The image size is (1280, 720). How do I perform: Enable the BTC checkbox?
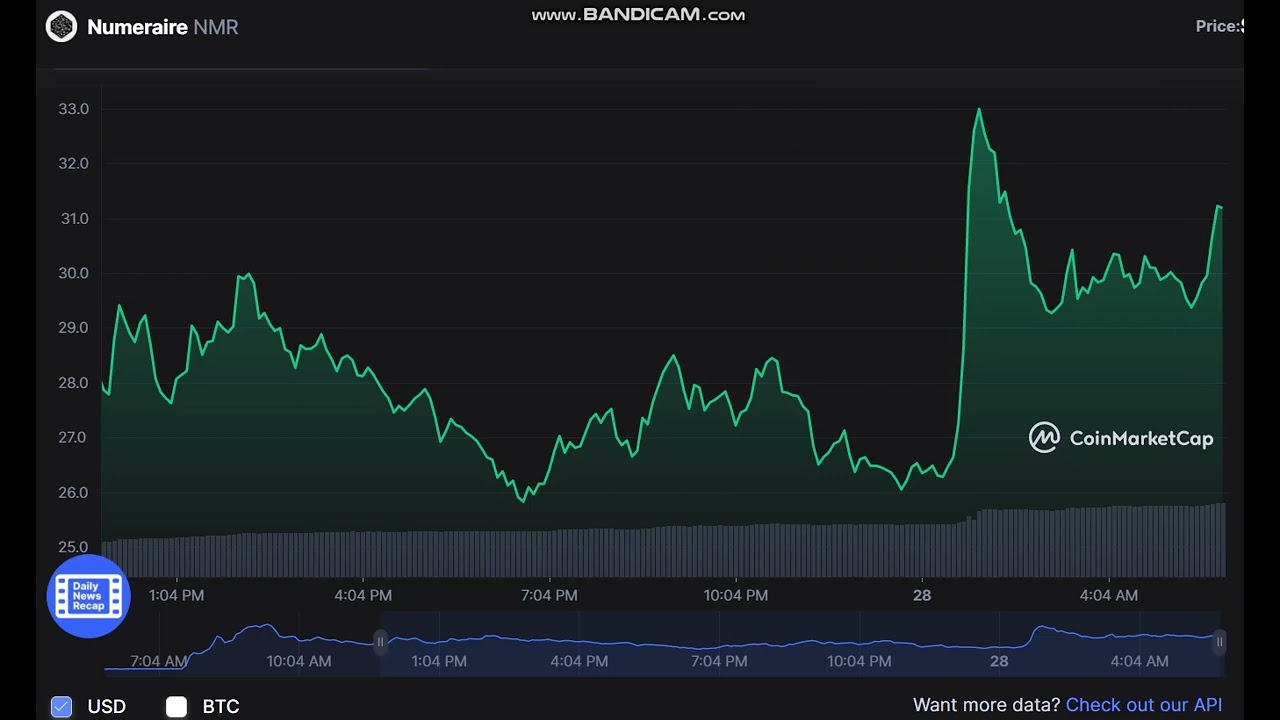(177, 707)
